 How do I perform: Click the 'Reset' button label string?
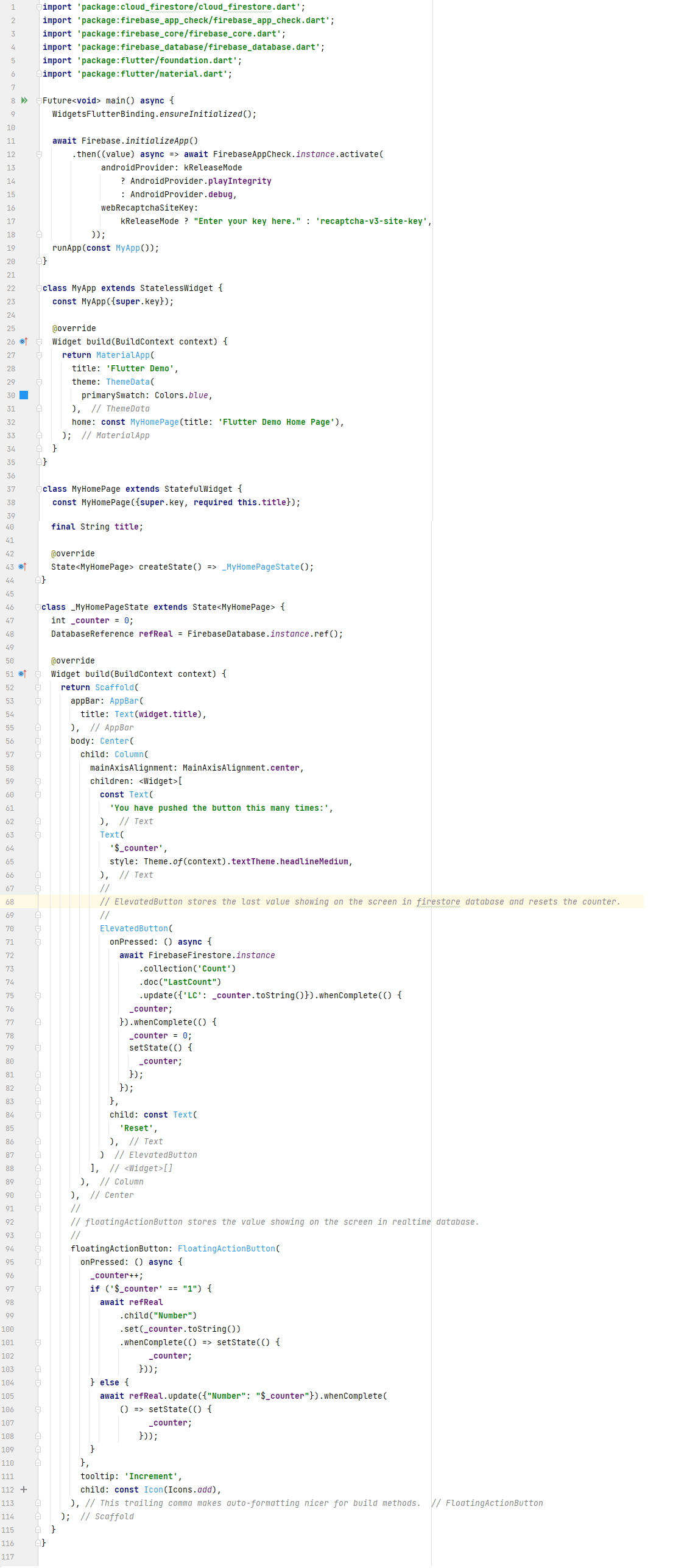click(x=136, y=1128)
